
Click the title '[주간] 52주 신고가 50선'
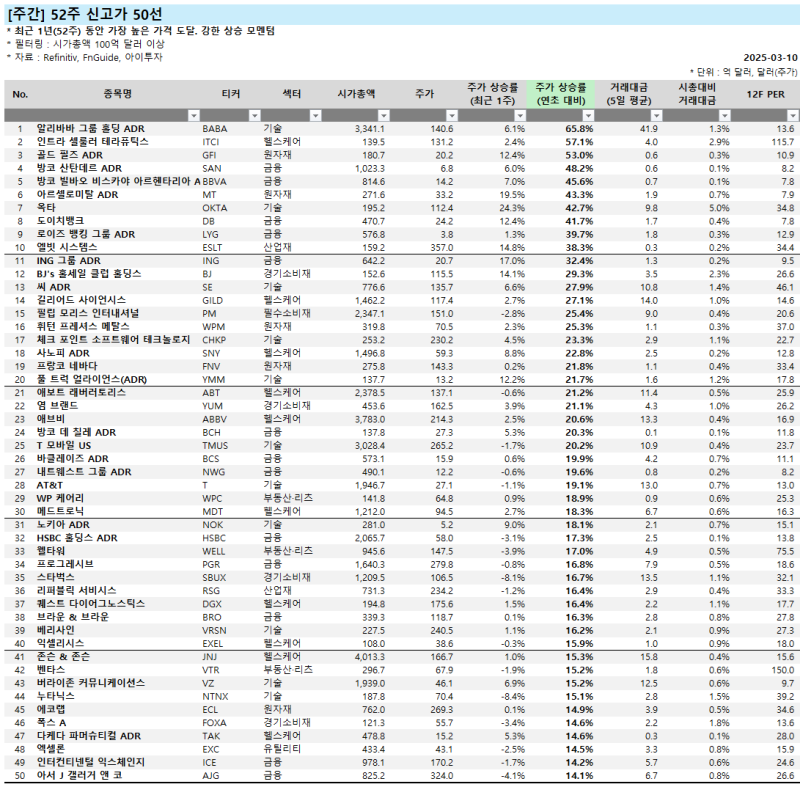(85, 14)
